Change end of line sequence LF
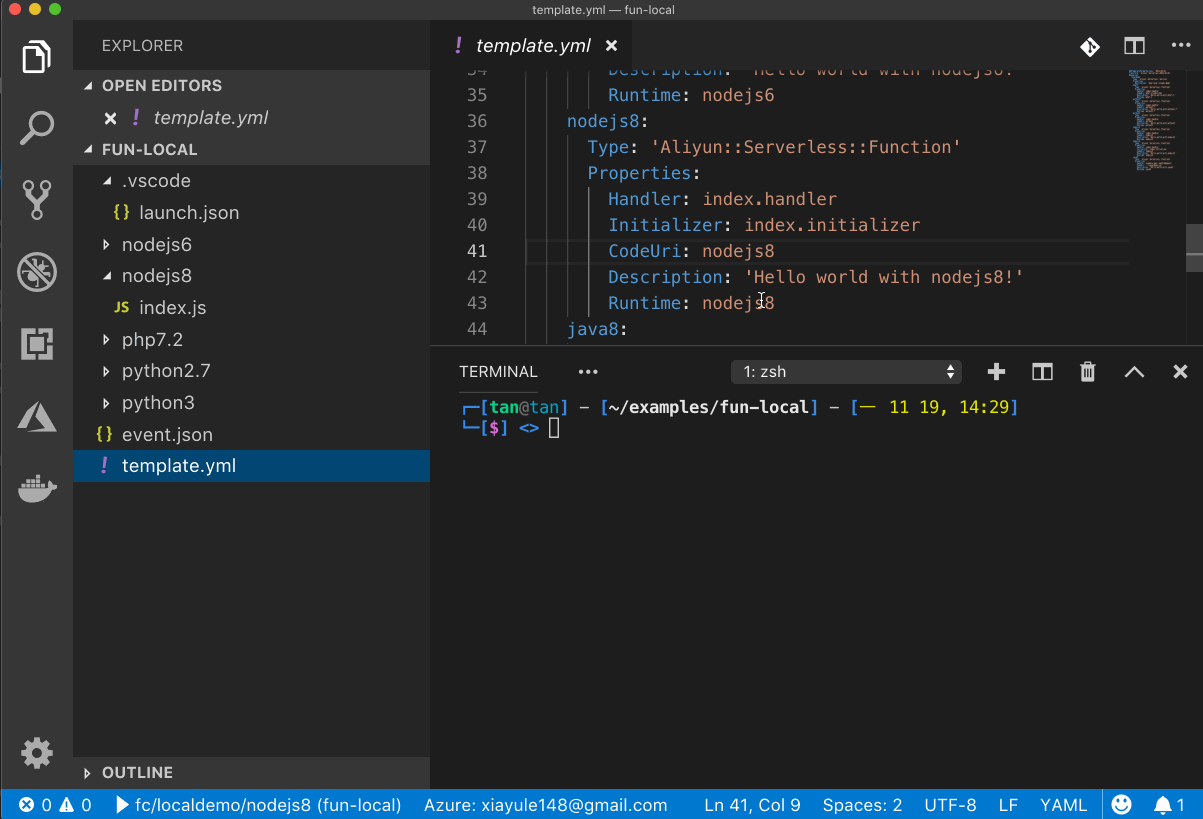This screenshot has width=1203, height=819. (x=1008, y=805)
